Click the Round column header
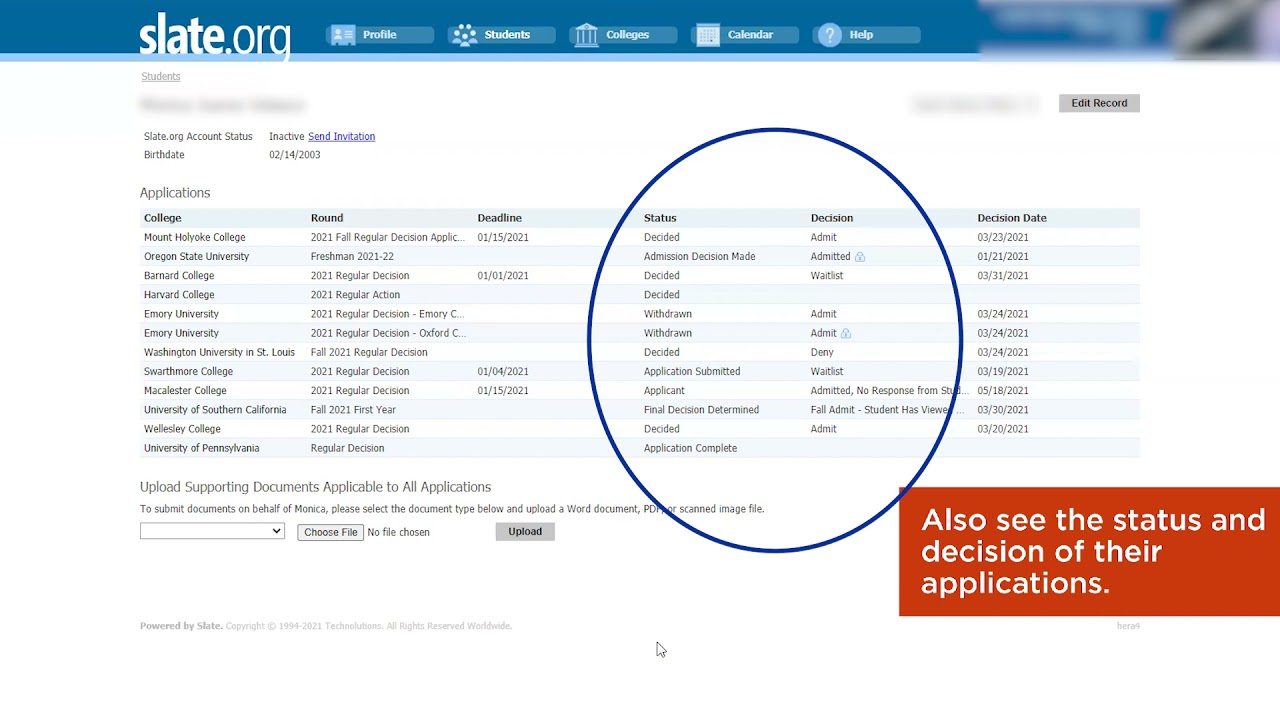 click(327, 218)
